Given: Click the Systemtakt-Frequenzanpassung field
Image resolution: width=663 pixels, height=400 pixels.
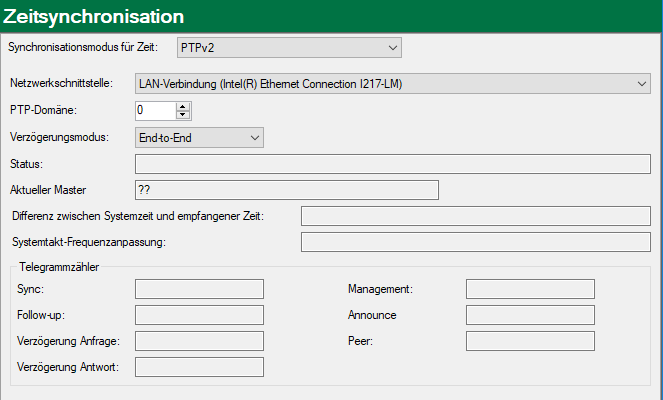Looking at the screenshot, I should (475, 242).
